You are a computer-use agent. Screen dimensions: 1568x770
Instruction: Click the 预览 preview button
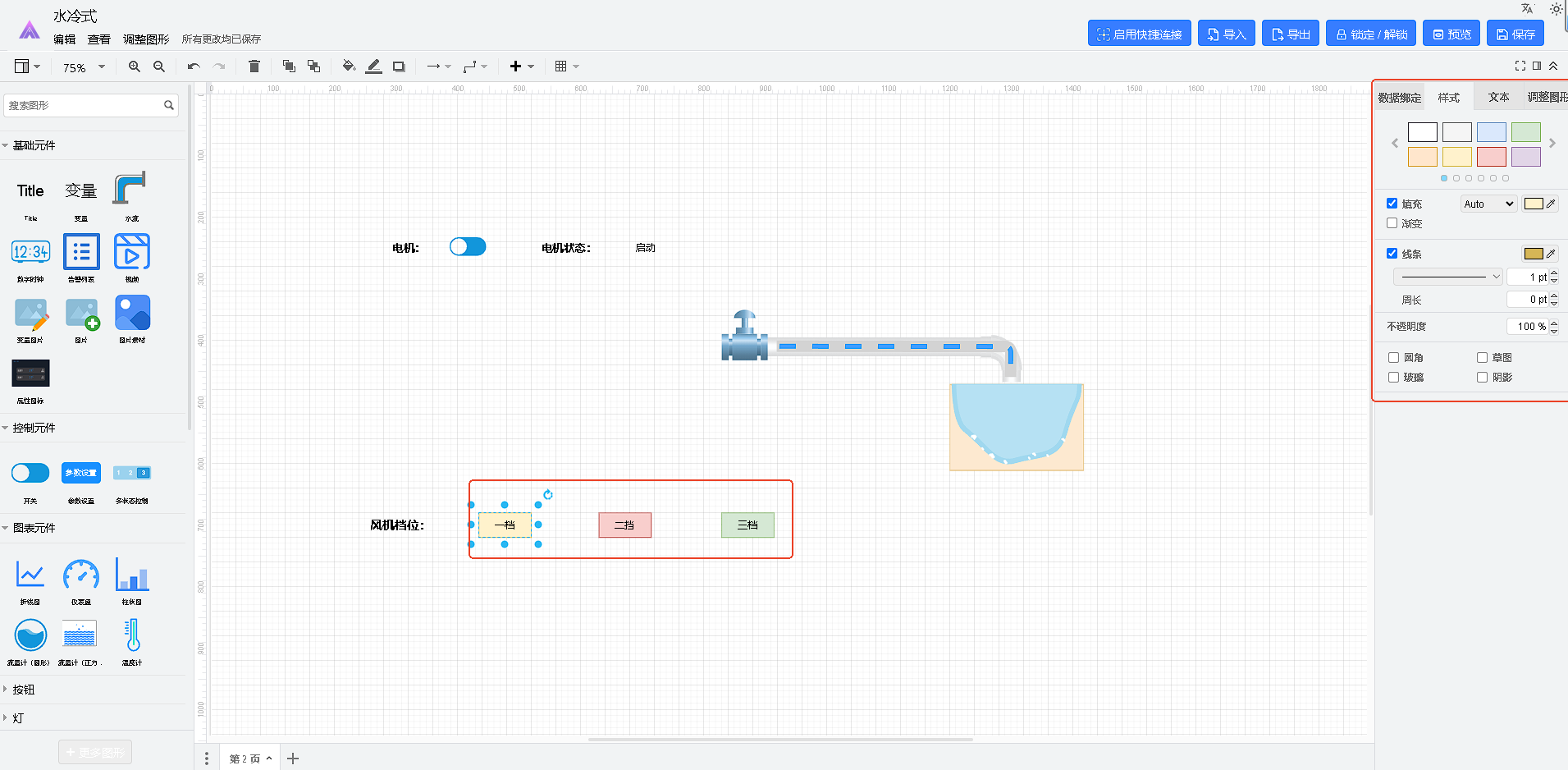coord(1451,34)
